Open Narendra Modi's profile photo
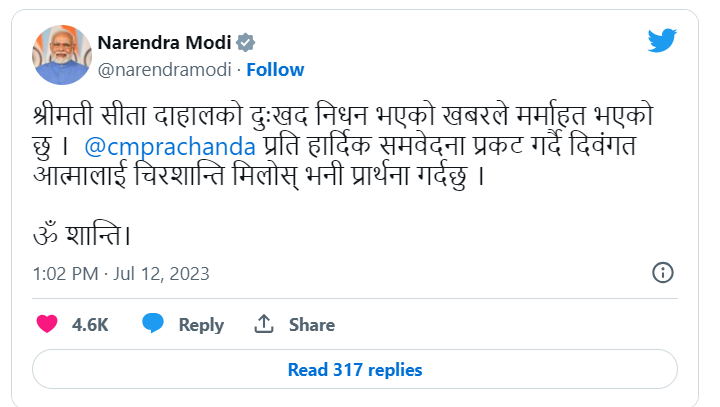Image resolution: width=720 pixels, height=407 pixels. tap(61, 56)
